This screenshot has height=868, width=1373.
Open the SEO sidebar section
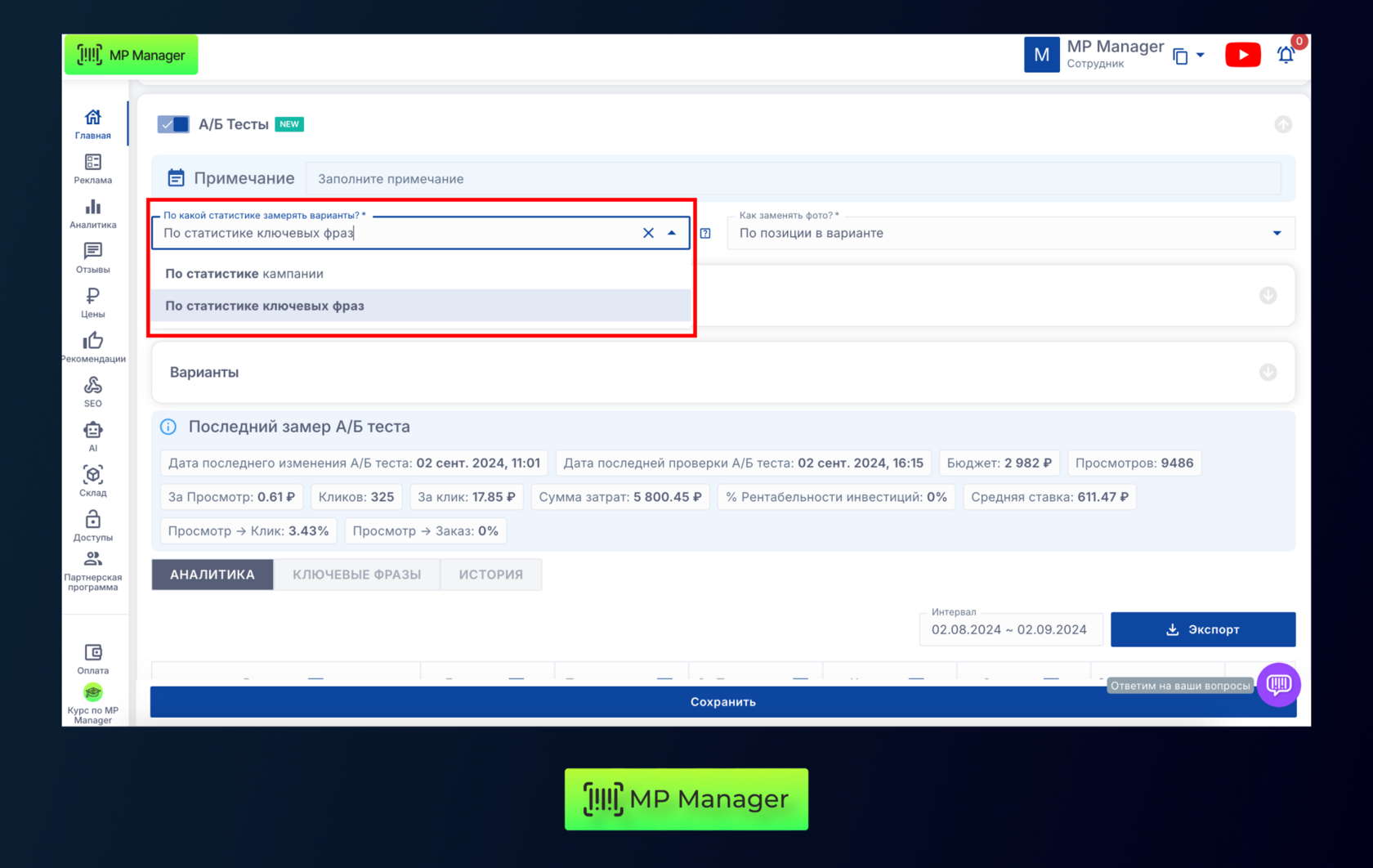[x=93, y=391]
